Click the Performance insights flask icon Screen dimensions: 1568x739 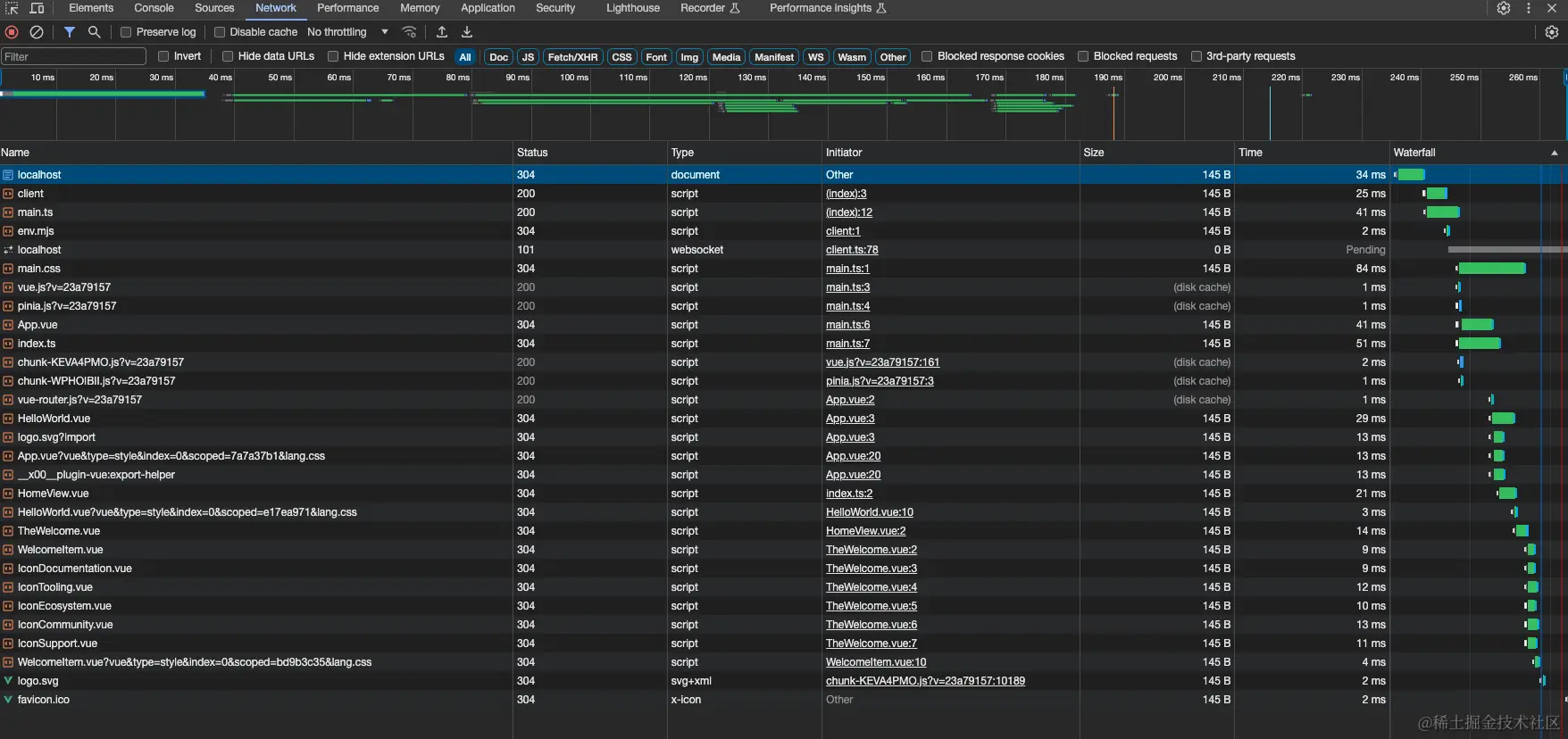[881, 8]
